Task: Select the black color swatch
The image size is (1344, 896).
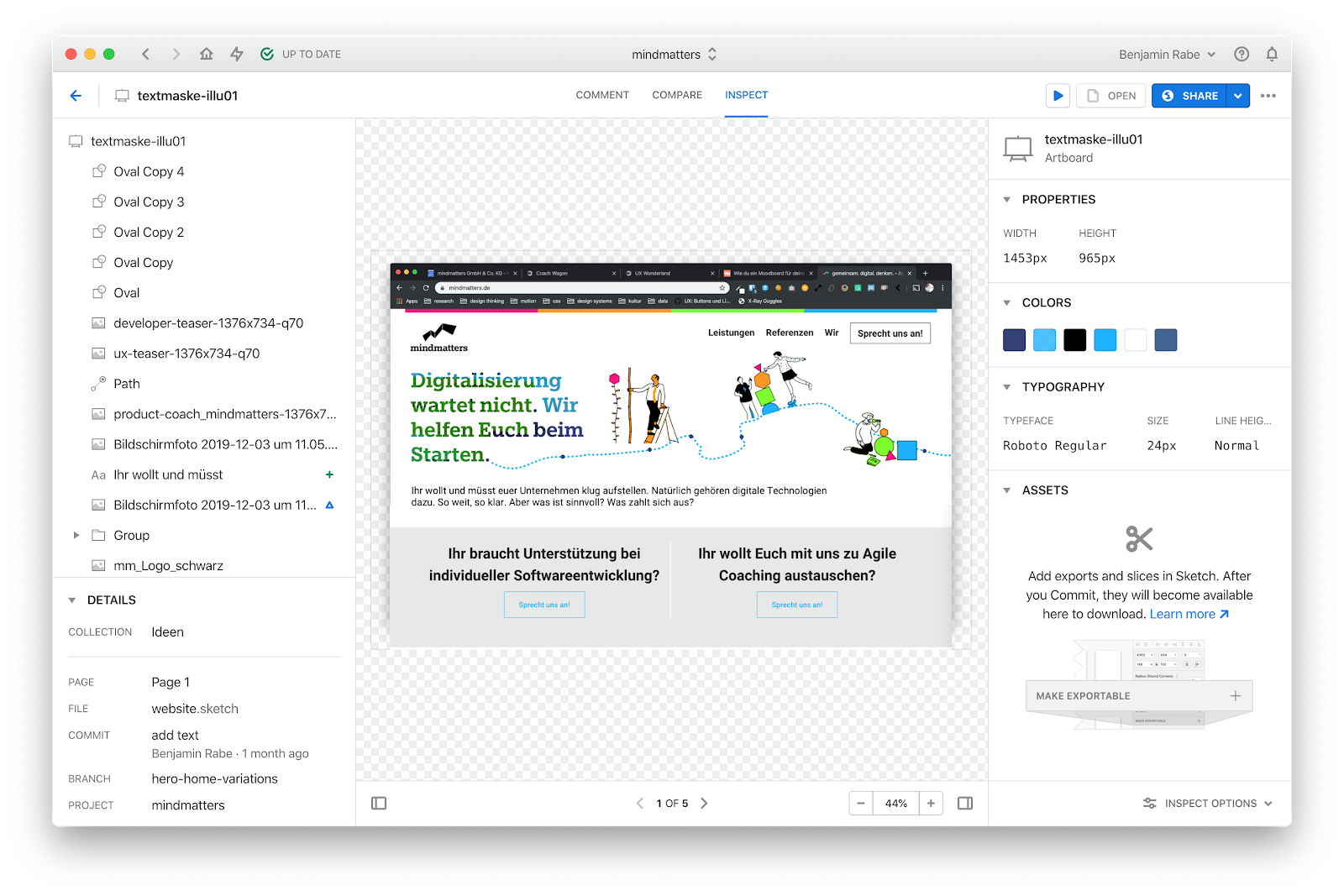Action: click(1075, 340)
